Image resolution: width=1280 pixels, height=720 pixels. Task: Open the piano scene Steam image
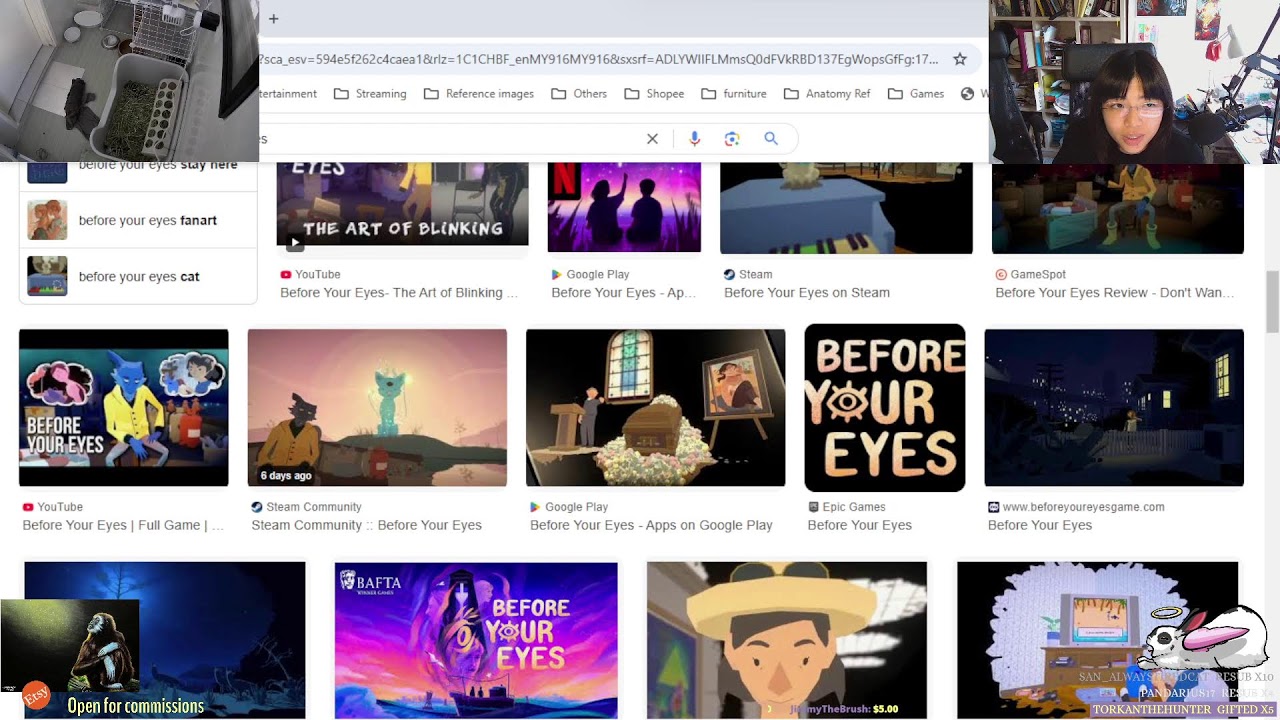tap(846, 208)
